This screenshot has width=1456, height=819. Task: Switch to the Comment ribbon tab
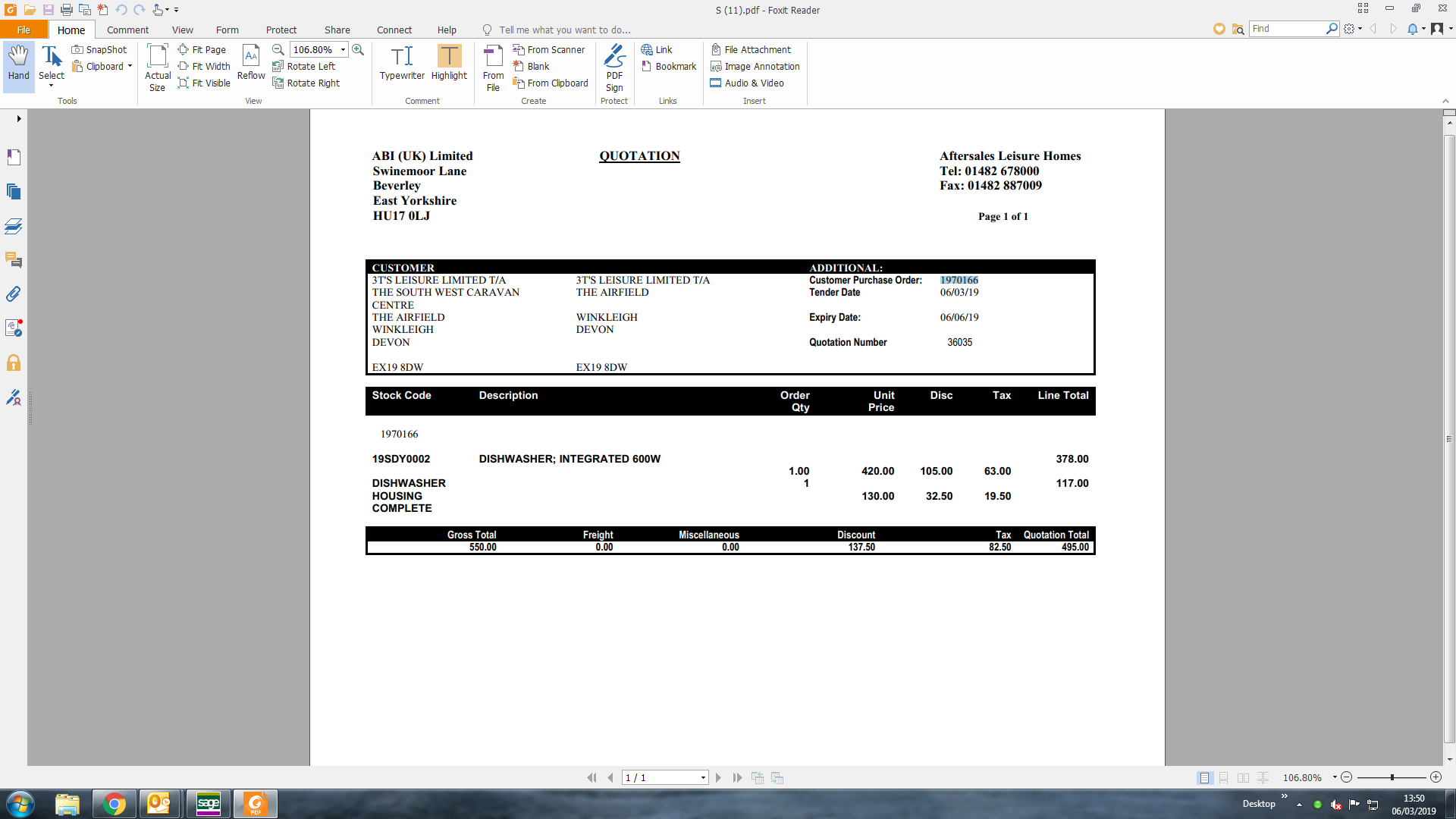click(127, 30)
